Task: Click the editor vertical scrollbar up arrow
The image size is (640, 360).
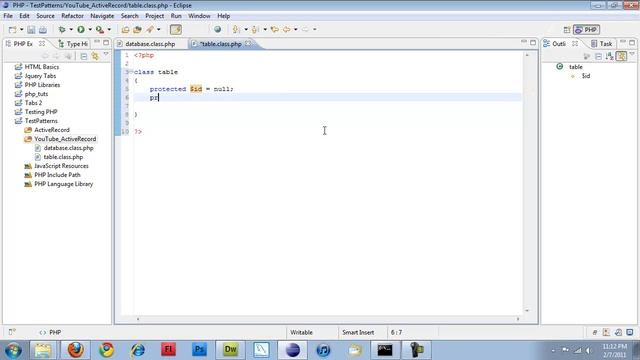Action: [x=527, y=55]
